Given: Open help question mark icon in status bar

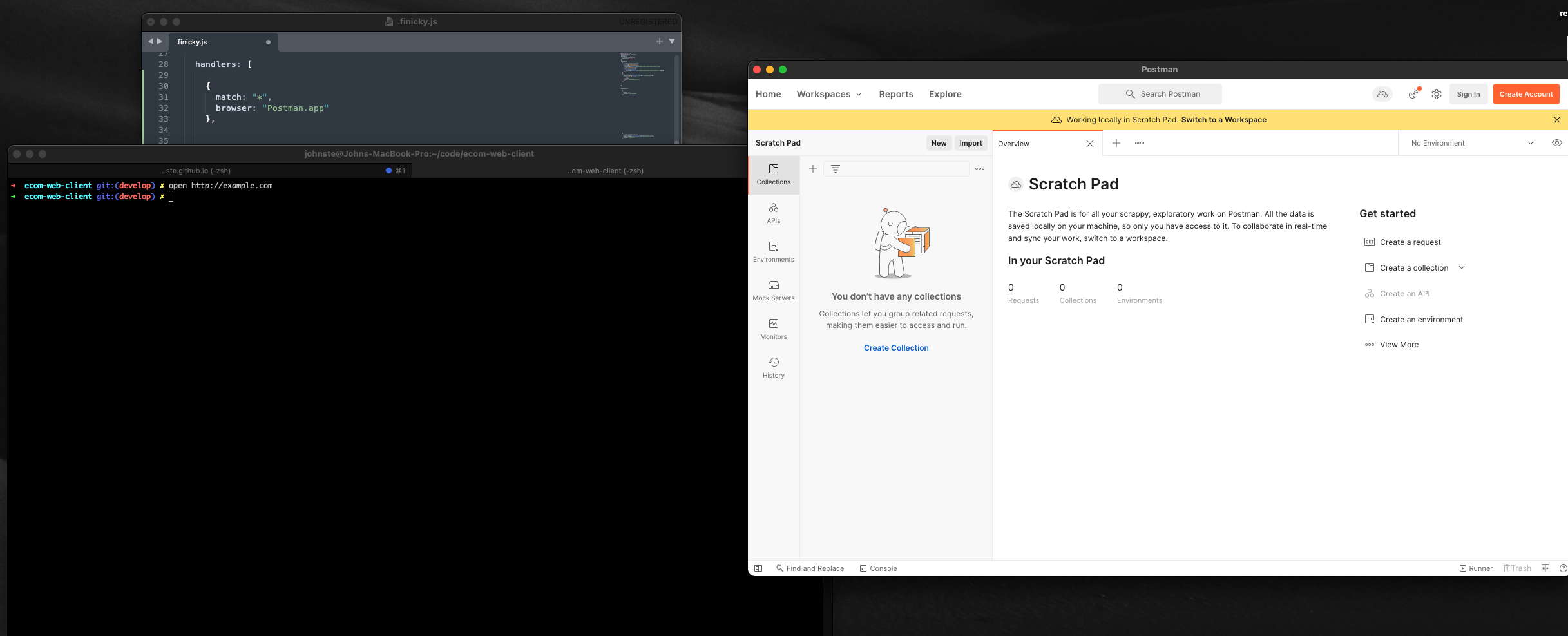Looking at the screenshot, I should [x=1563, y=568].
